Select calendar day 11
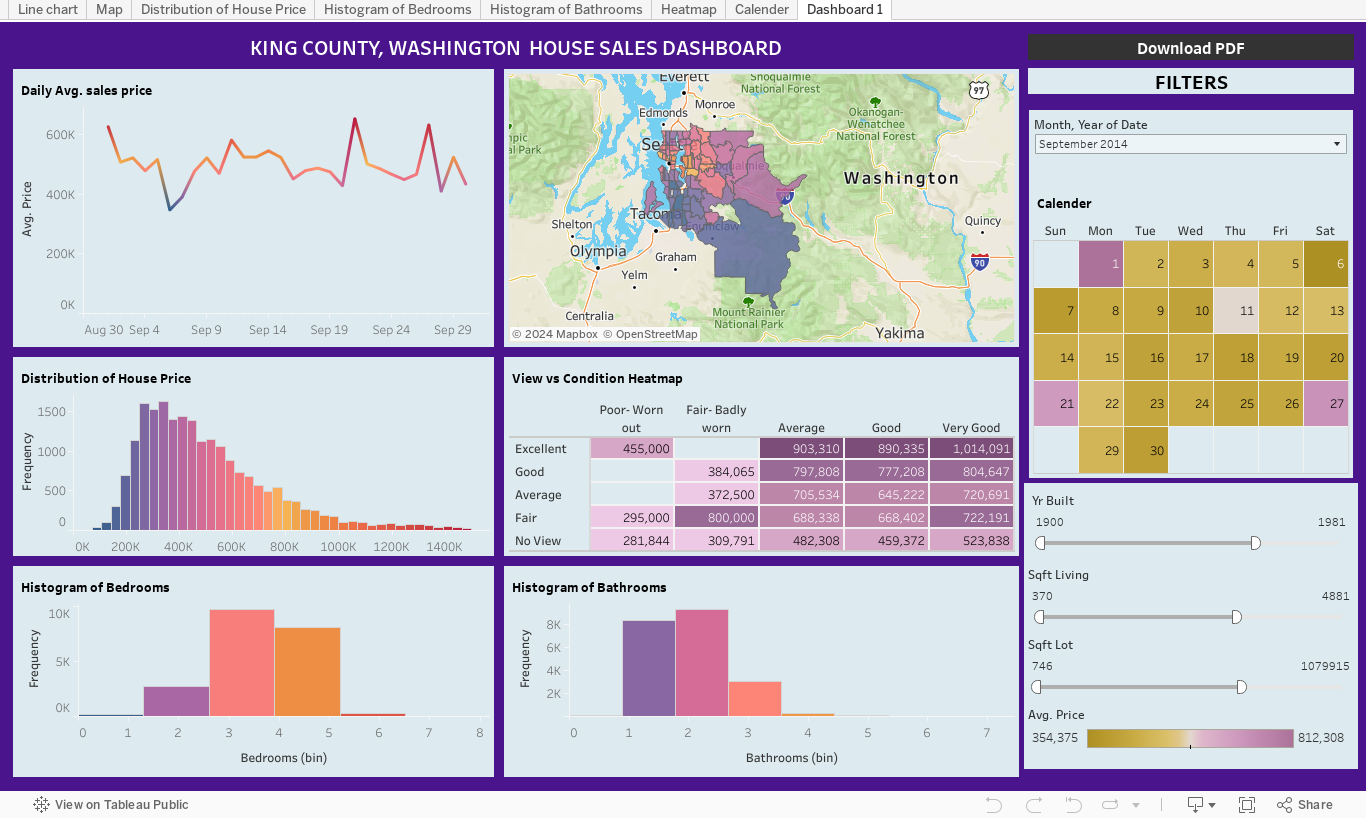This screenshot has height=818, width=1366. (1235, 311)
